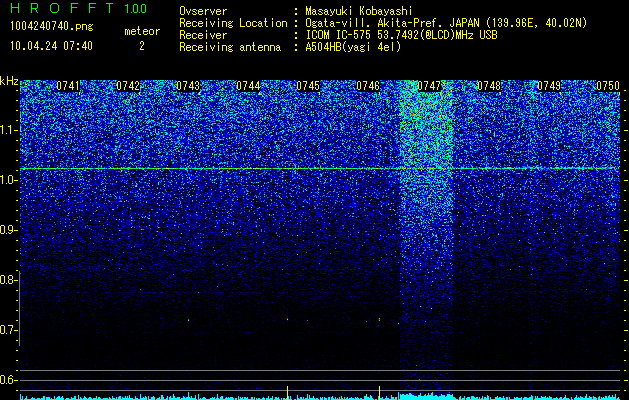This screenshot has height=400, width=629.
Task: Click the 0746 time marker
Action: 368,86
